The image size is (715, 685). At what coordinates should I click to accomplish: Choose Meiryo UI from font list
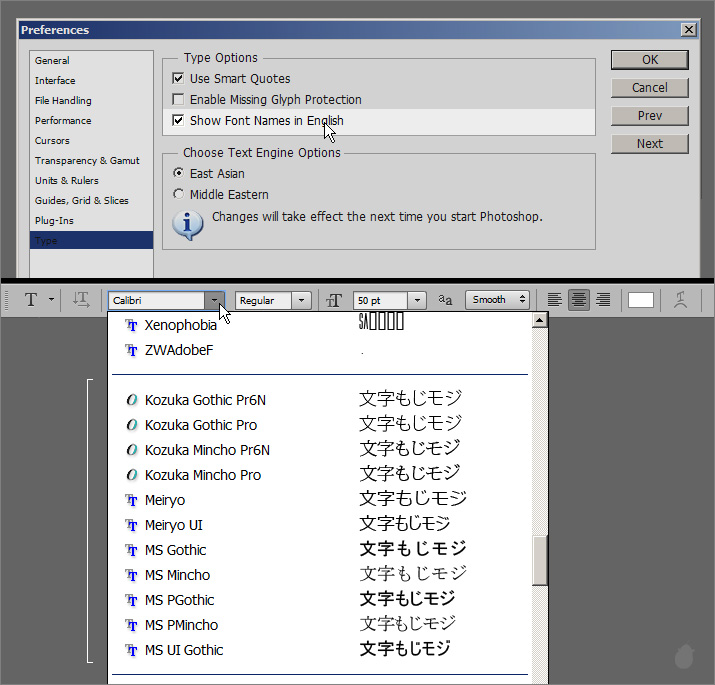tap(174, 525)
